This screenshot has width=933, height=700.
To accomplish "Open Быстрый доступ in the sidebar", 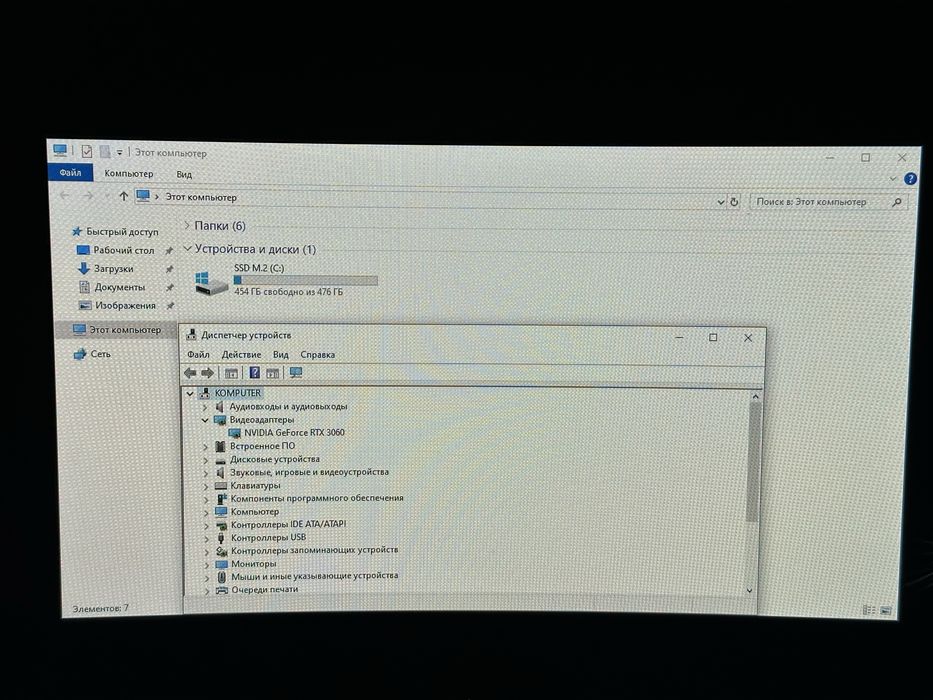I will tap(122, 232).
